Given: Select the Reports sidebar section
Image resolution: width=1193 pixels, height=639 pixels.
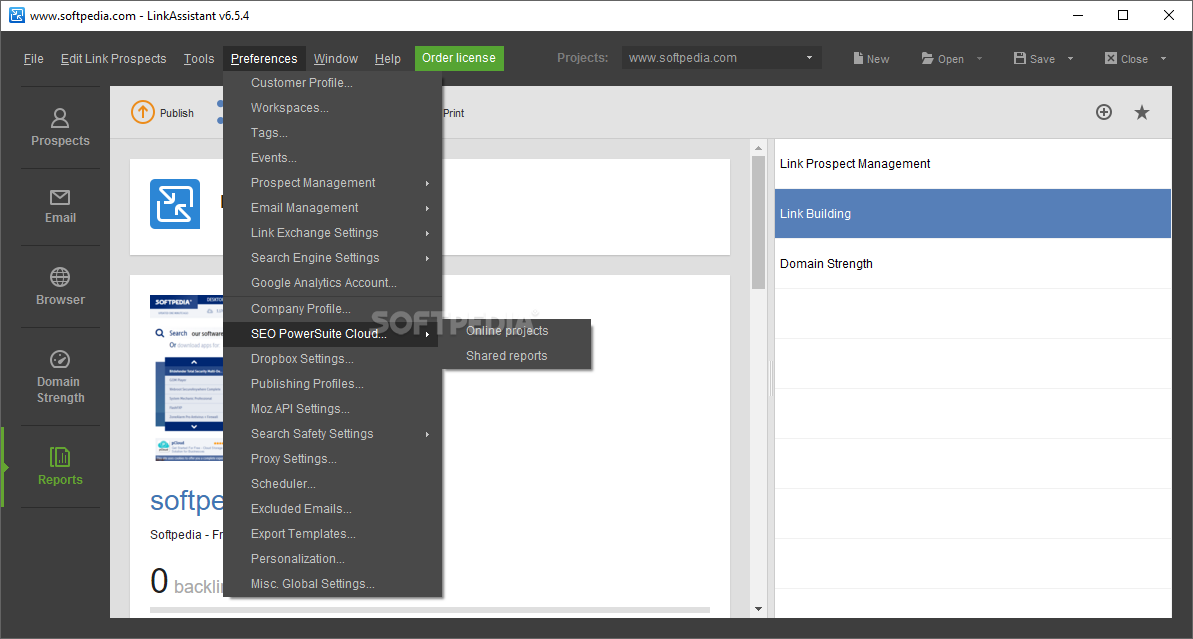Looking at the screenshot, I should click(x=60, y=466).
